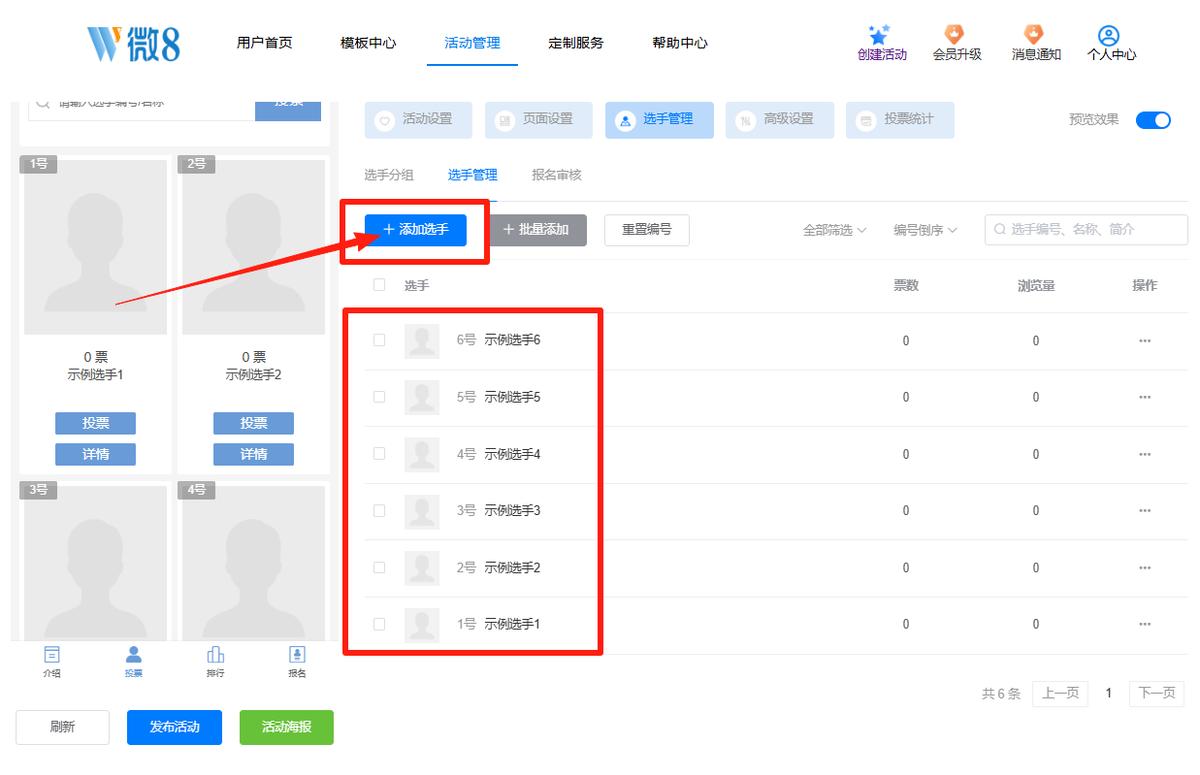The height and width of the screenshot is (775, 1200).
Task: Open 创建活动 star icon
Action: click(x=880, y=35)
